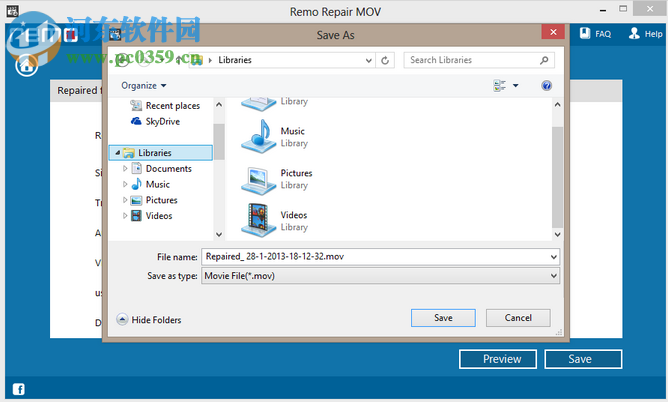Viewport: 668px width, 402px height.
Task: Click the navigation pane scrollbar up arrow
Action: pyautogui.click(x=219, y=105)
